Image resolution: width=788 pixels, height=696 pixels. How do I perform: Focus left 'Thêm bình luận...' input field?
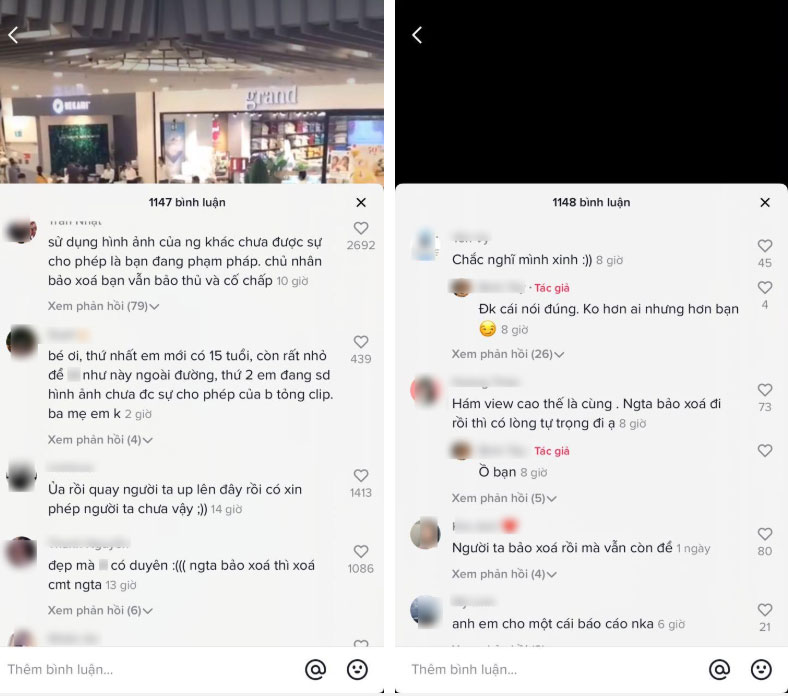(151, 669)
